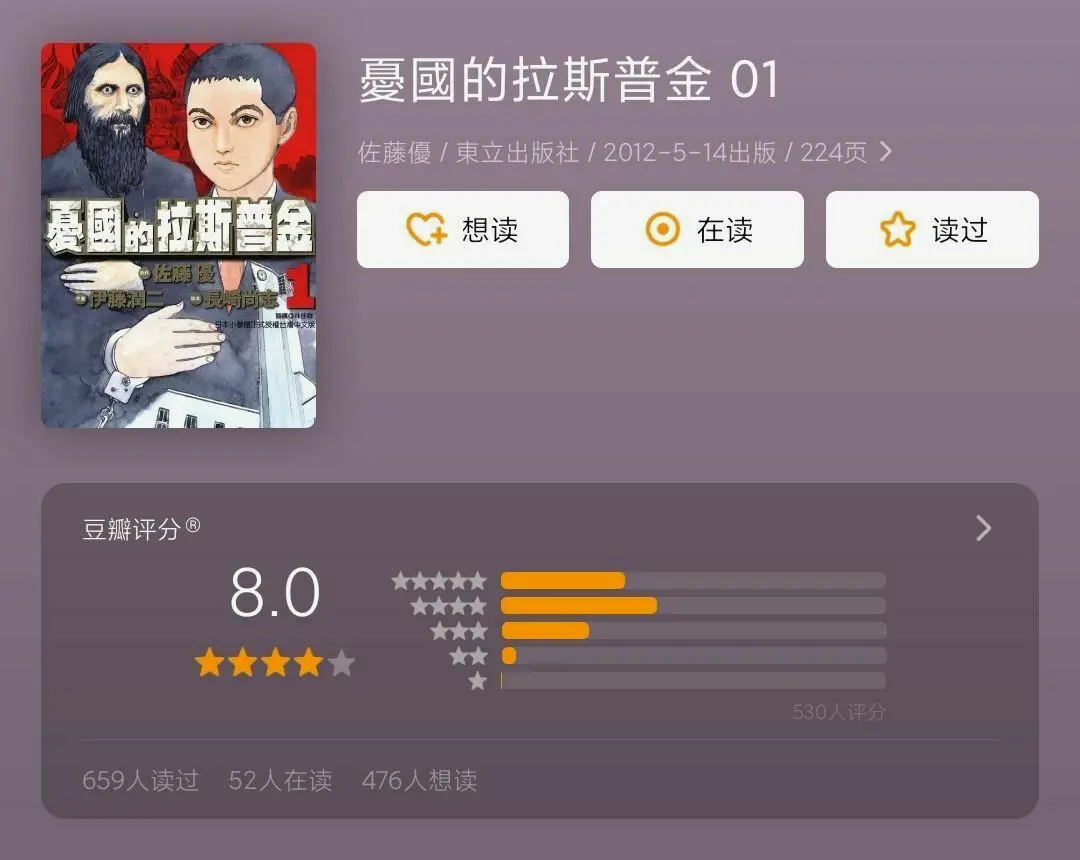
Task: Open the 476人想读 list
Action: click(x=419, y=780)
